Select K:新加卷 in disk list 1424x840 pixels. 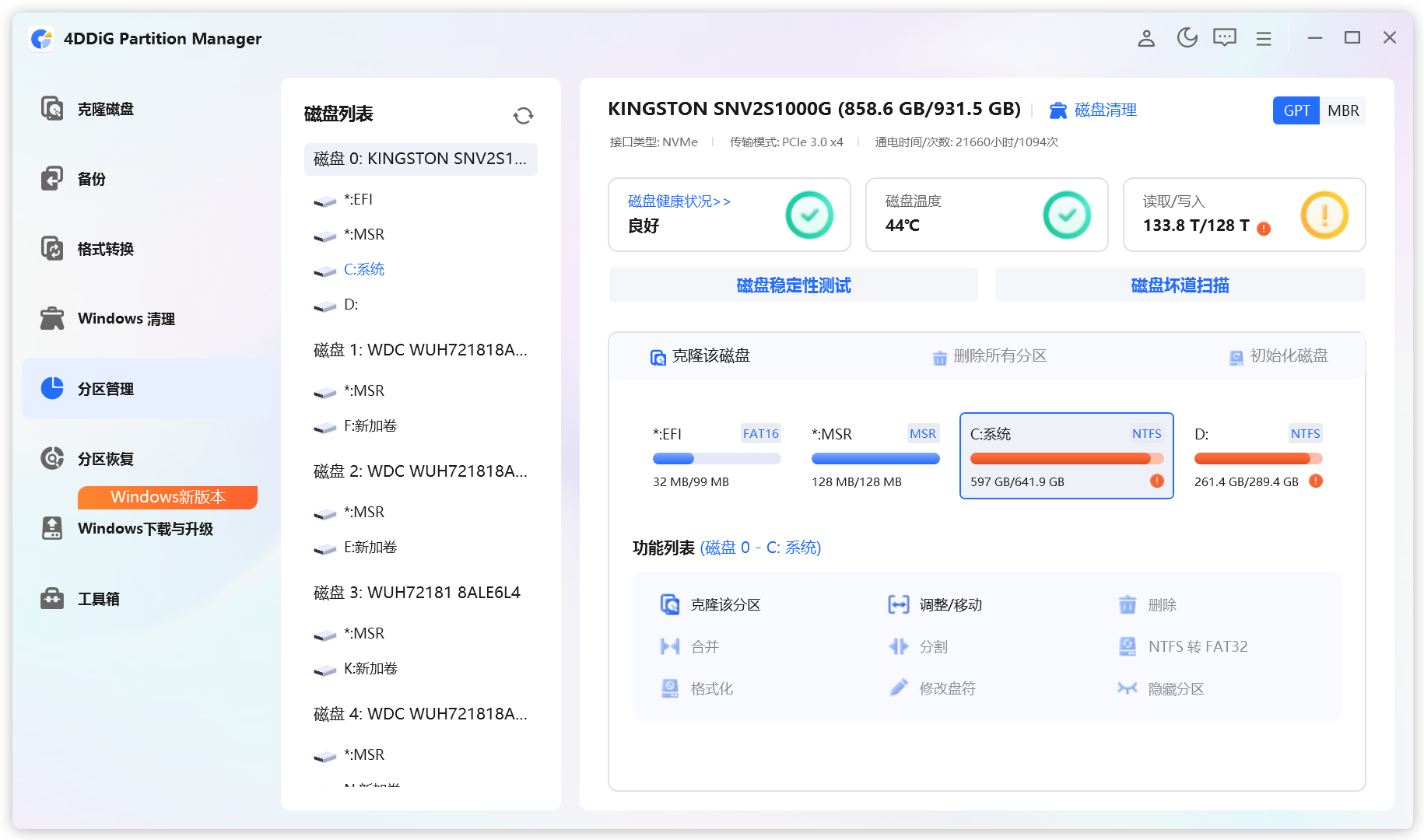355,669
